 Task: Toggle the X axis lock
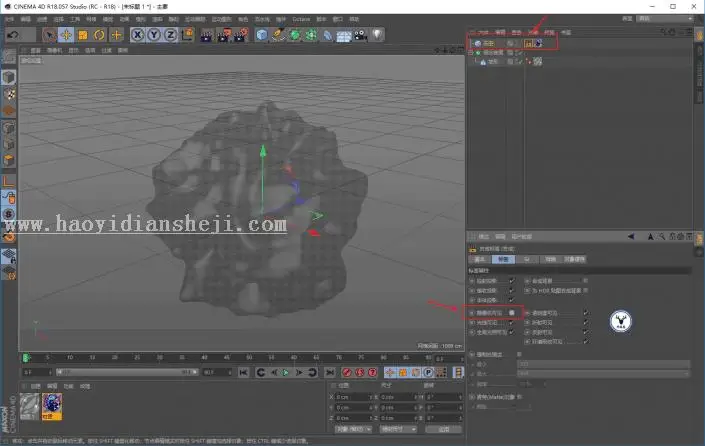point(138,35)
